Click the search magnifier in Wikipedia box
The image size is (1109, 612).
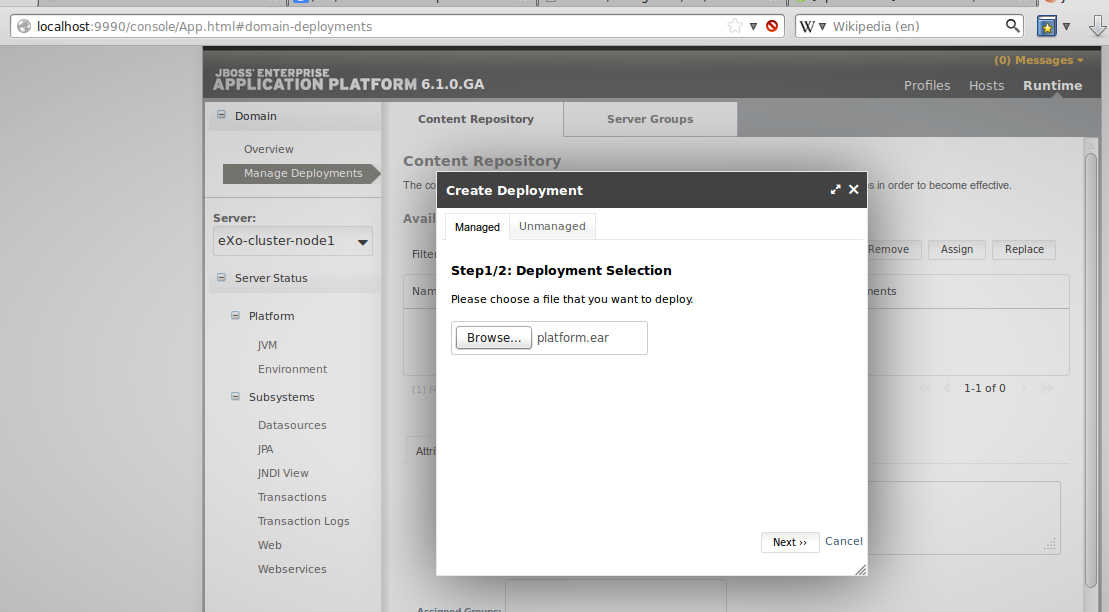[1013, 26]
